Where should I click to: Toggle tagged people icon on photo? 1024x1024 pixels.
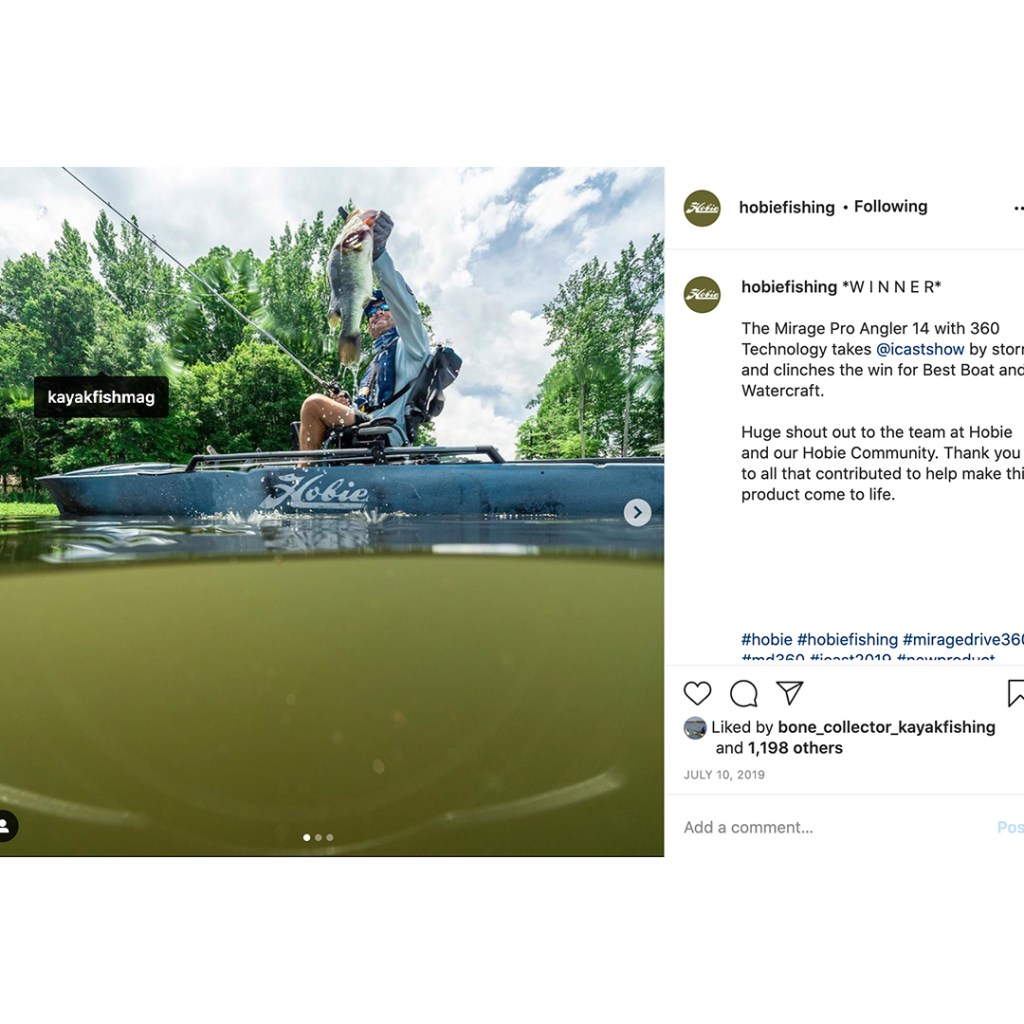click(x=5, y=826)
